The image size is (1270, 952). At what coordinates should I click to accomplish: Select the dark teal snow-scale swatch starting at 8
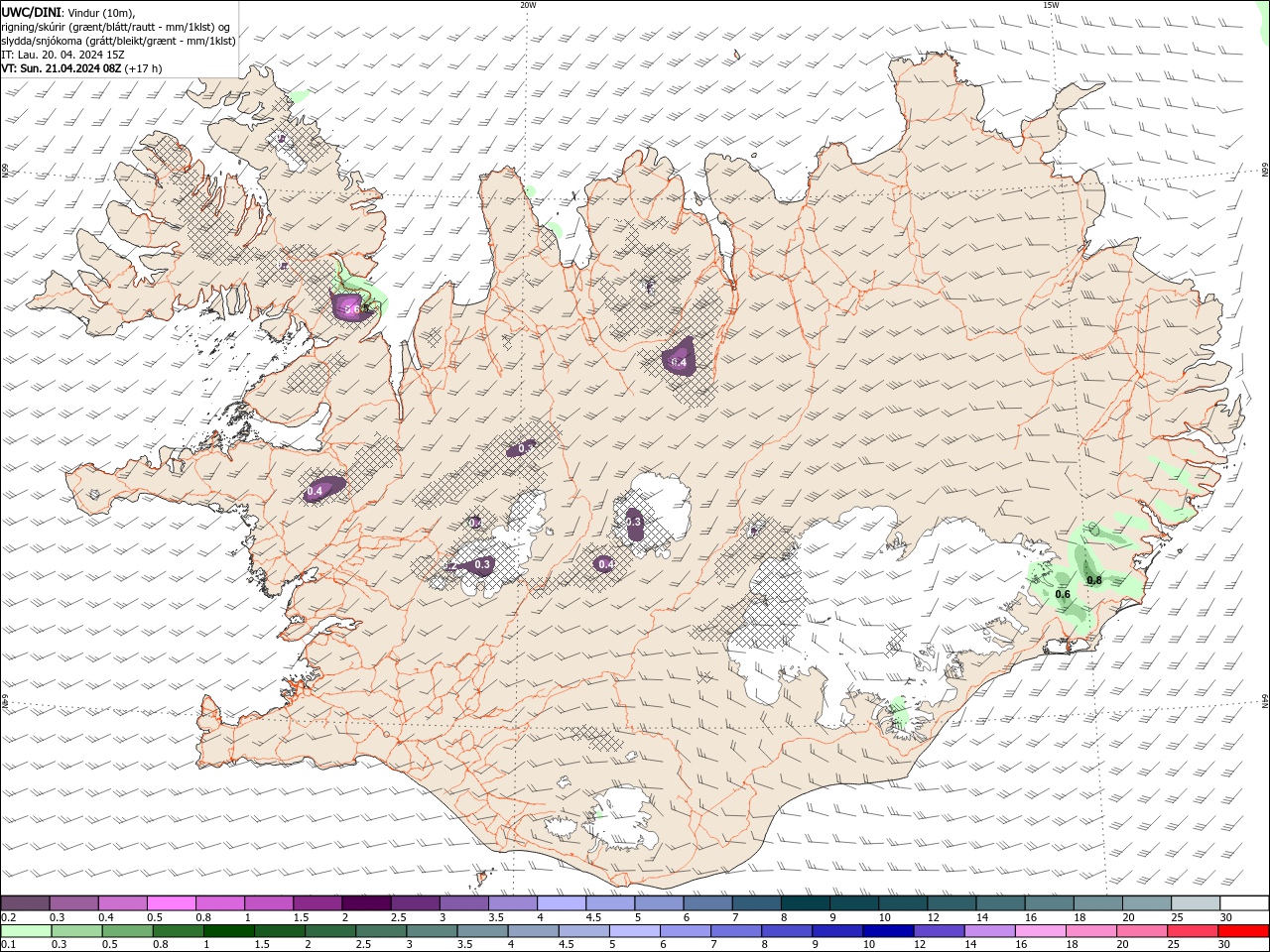point(805,903)
